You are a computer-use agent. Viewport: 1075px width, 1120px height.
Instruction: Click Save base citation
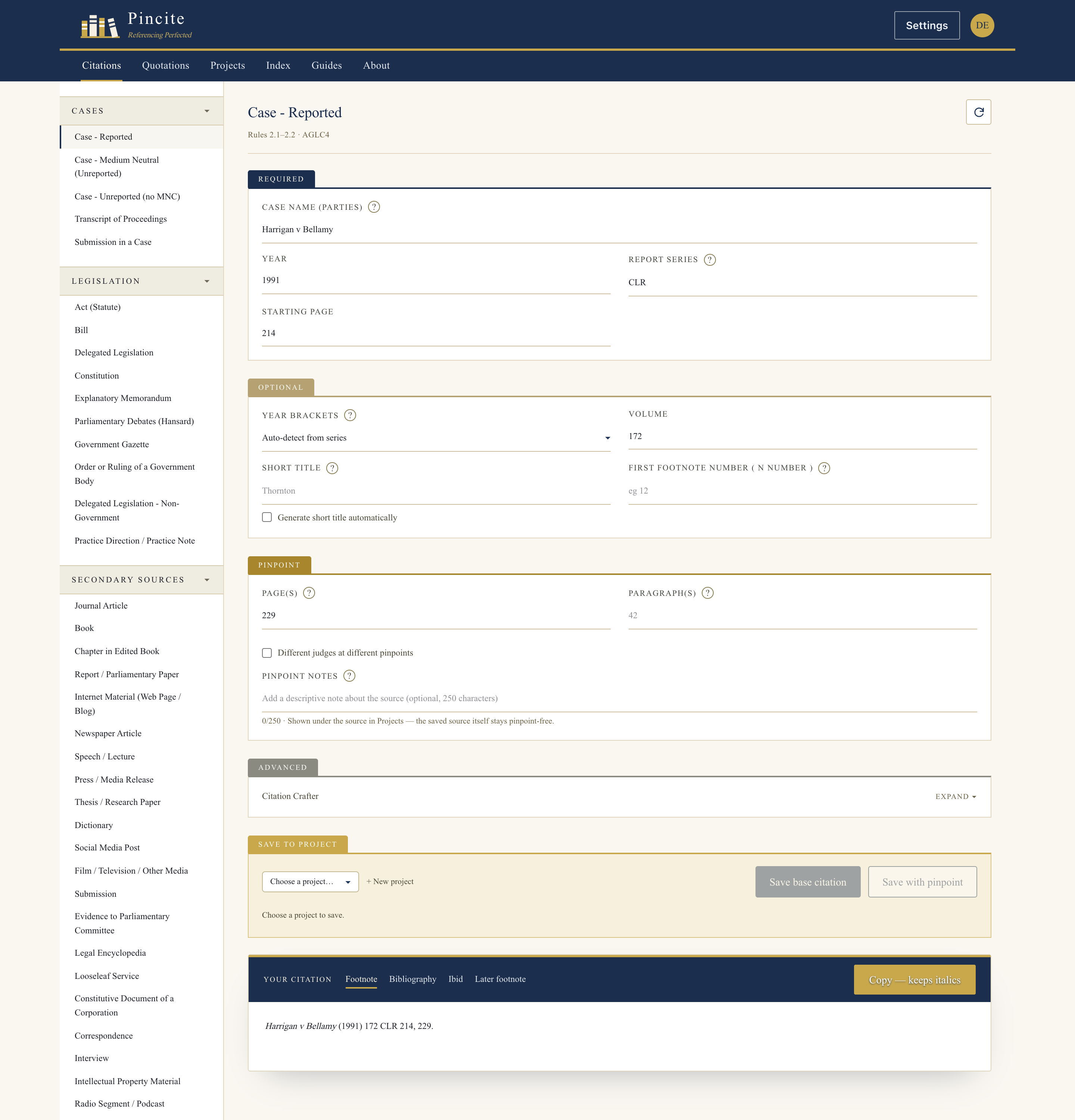click(x=807, y=882)
